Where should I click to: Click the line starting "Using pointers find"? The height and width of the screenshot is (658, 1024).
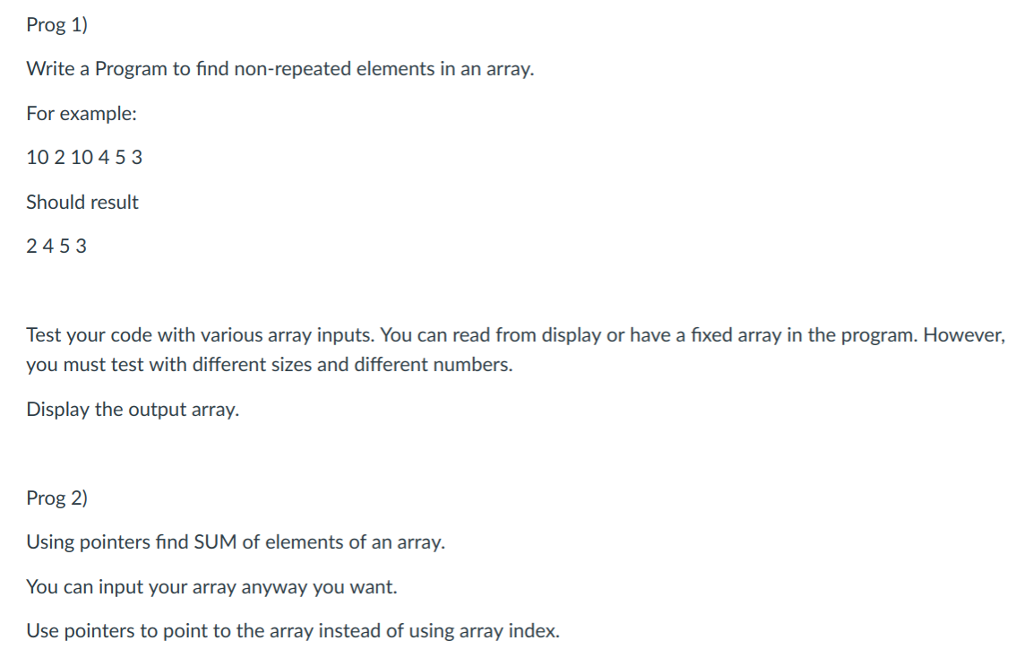[x=235, y=543]
